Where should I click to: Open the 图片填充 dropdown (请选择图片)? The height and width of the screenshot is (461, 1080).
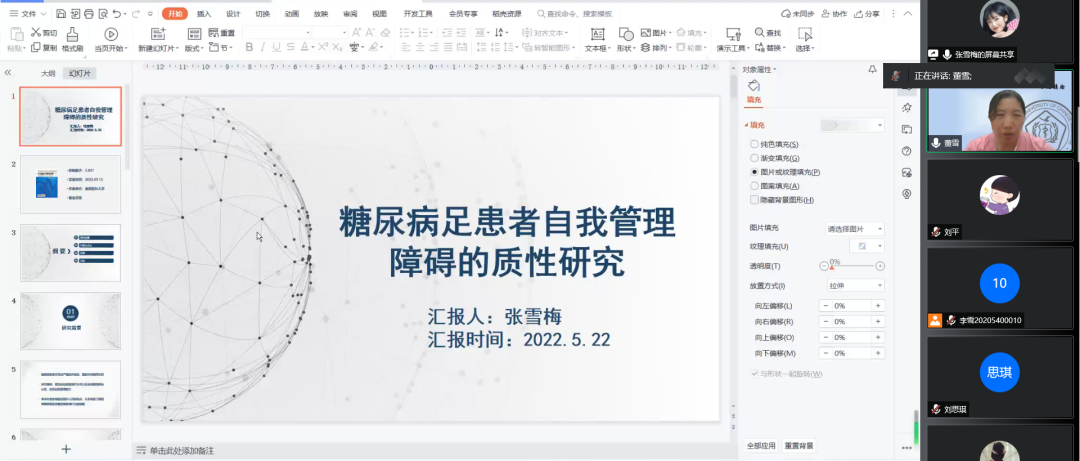(x=854, y=229)
